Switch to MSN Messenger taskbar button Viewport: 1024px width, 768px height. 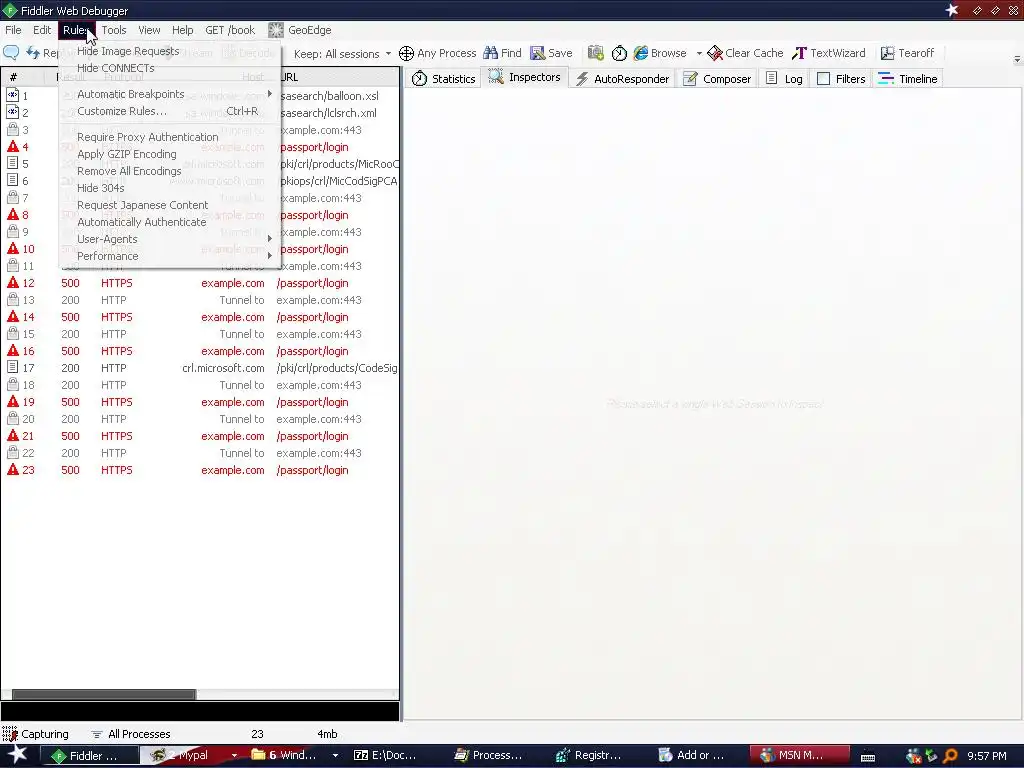799,756
